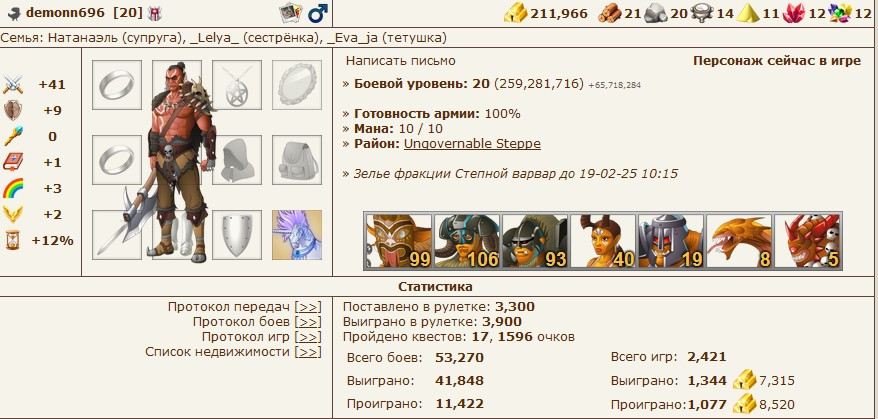Click the top-left ring equipment slot
878x419 pixels.
tap(117, 85)
